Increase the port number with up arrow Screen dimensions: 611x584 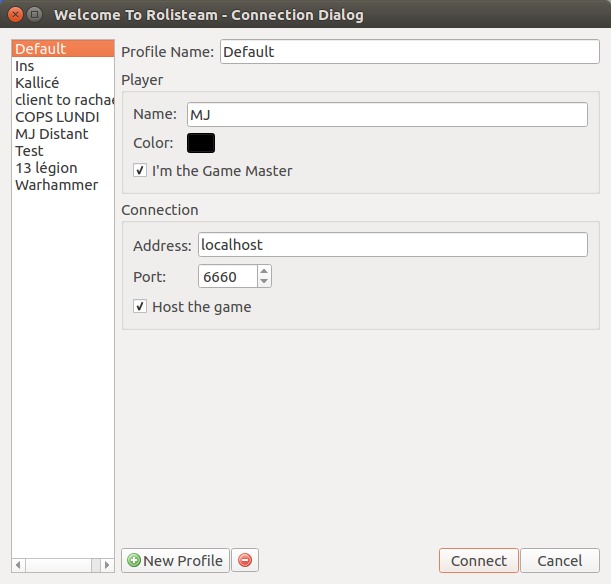[x=264, y=271]
